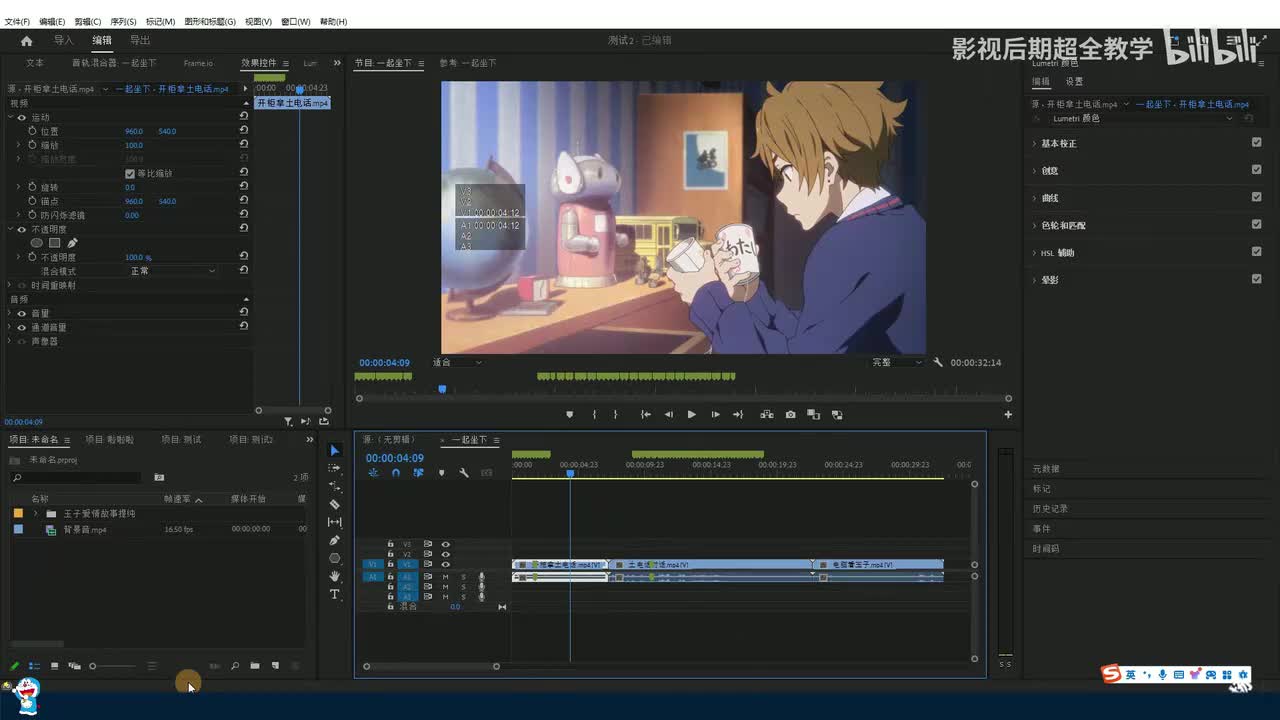The height and width of the screenshot is (720, 1280).
Task: Click the Home icon in the header
Action: point(27,41)
